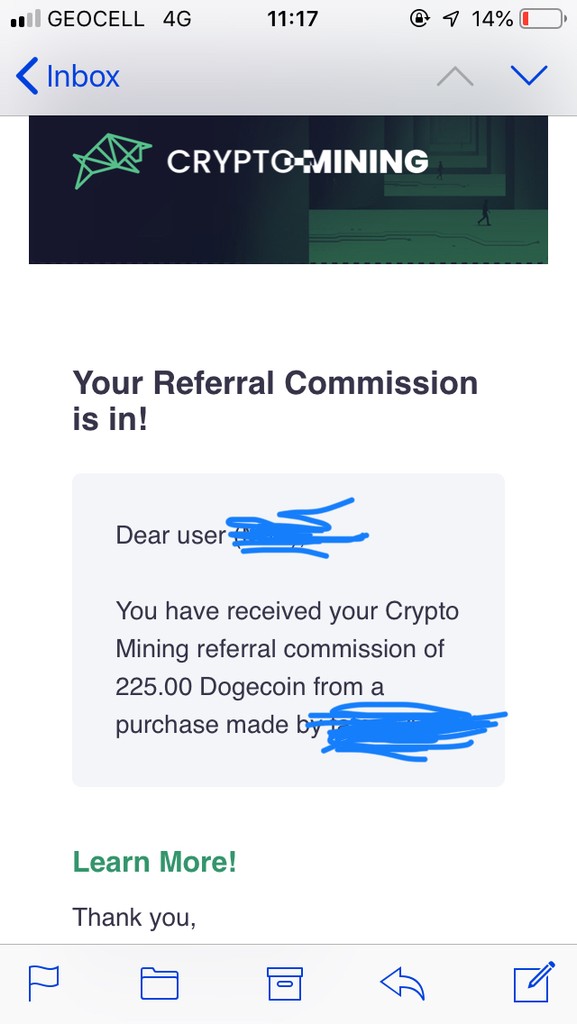Image resolution: width=577 pixels, height=1024 pixels.
Task: Go to next message with down chevron
Action: (x=529, y=76)
